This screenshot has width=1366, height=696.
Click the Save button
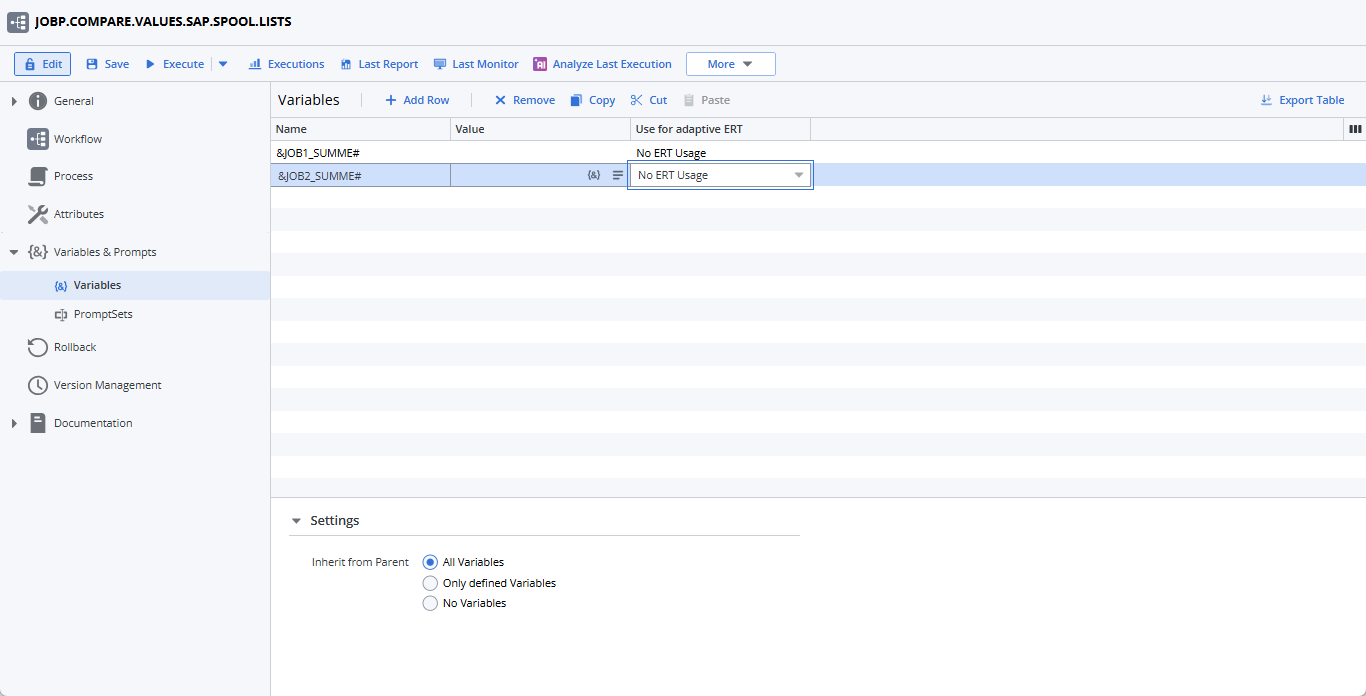[106, 63]
